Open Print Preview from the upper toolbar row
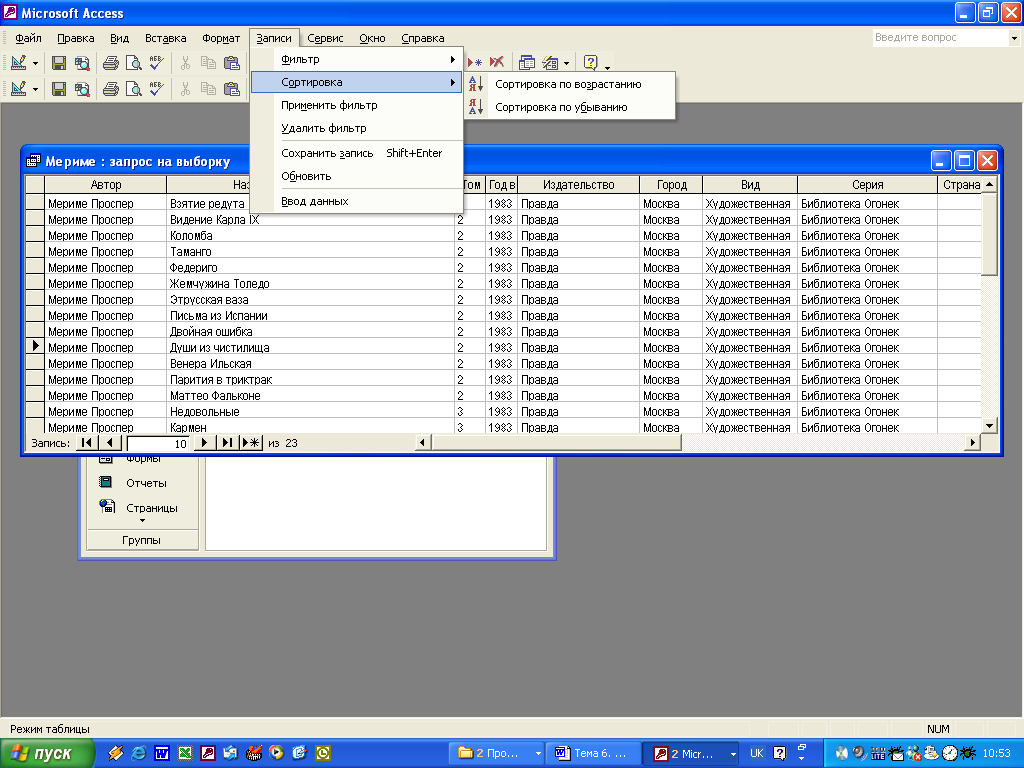This screenshot has height=768, width=1024. (133, 63)
